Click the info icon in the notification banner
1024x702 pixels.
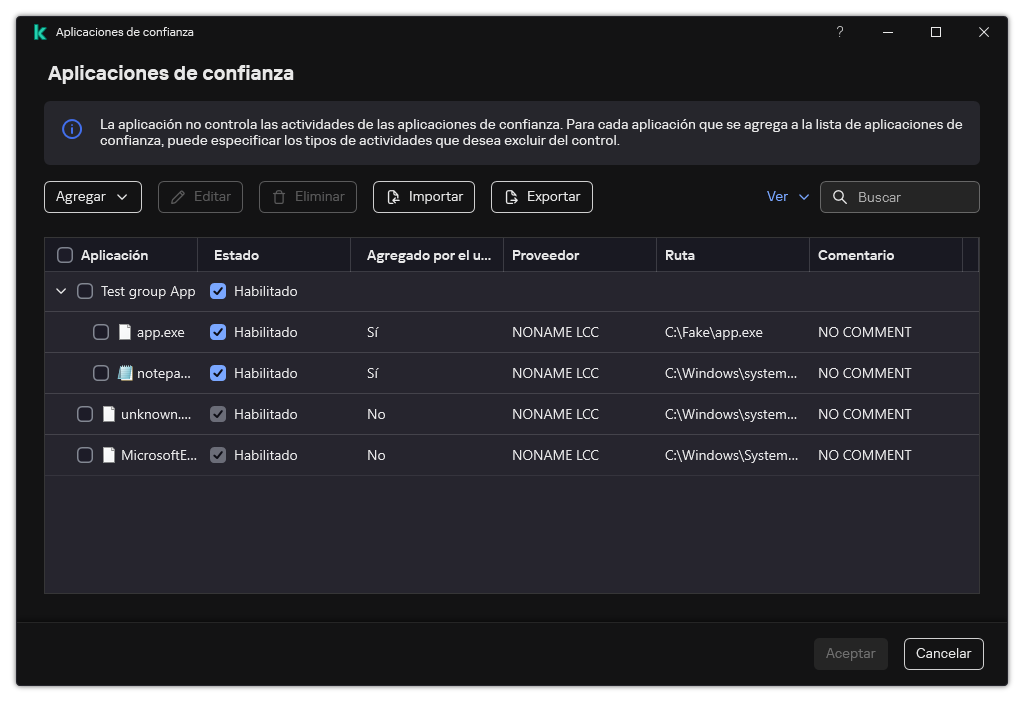(x=71, y=130)
